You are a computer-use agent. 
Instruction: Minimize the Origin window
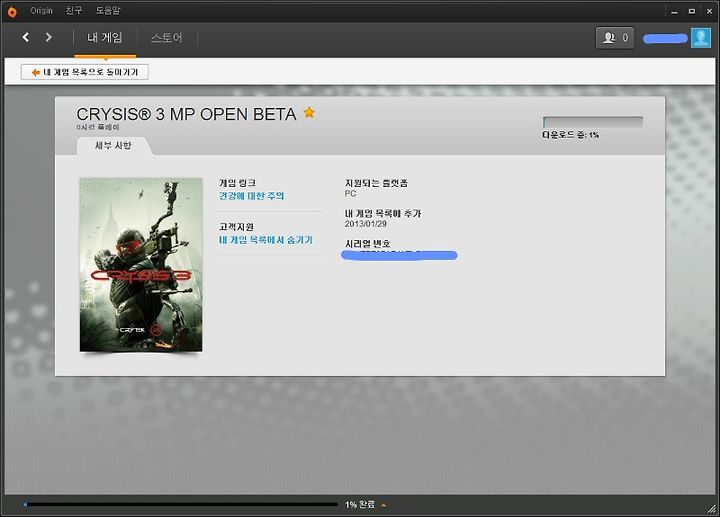[x=674, y=11]
